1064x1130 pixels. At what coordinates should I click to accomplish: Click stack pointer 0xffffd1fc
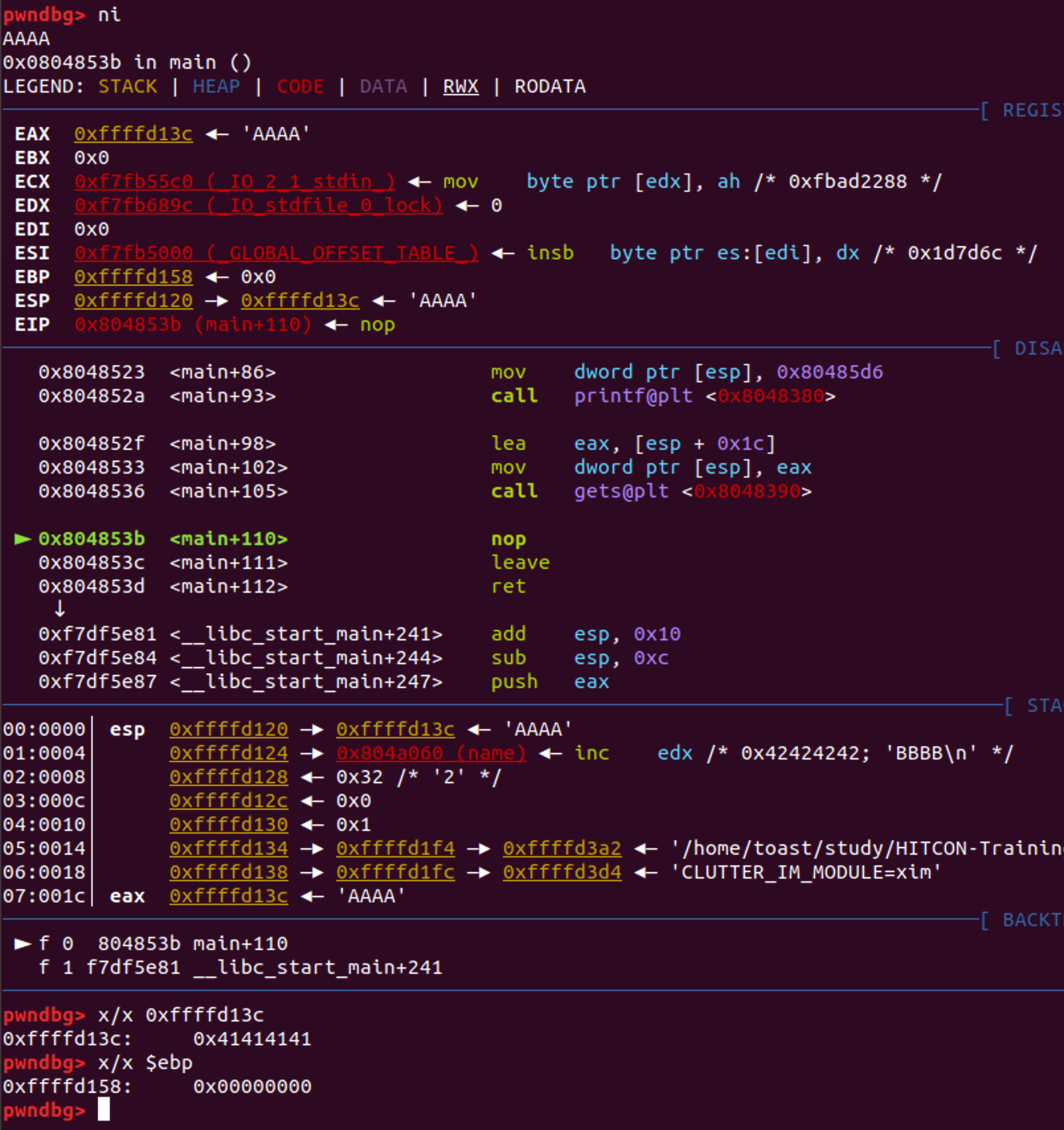[x=395, y=872]
